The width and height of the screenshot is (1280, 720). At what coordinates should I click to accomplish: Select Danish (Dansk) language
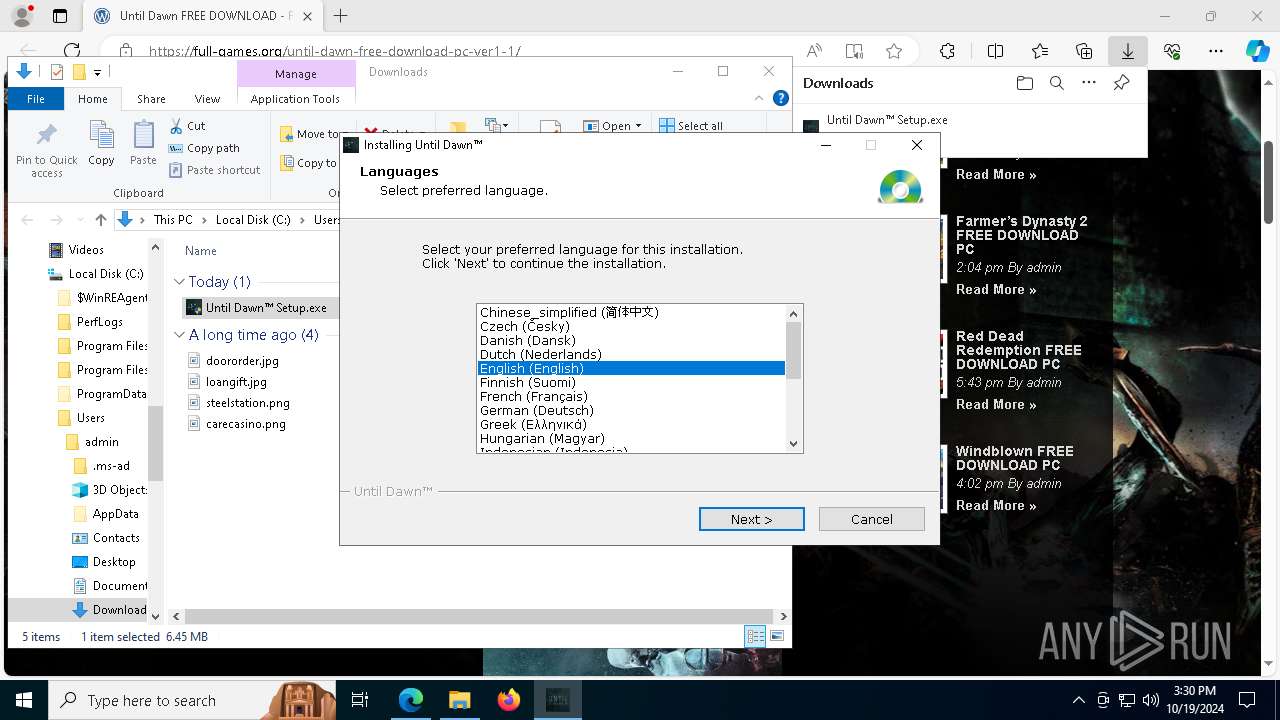631,340
